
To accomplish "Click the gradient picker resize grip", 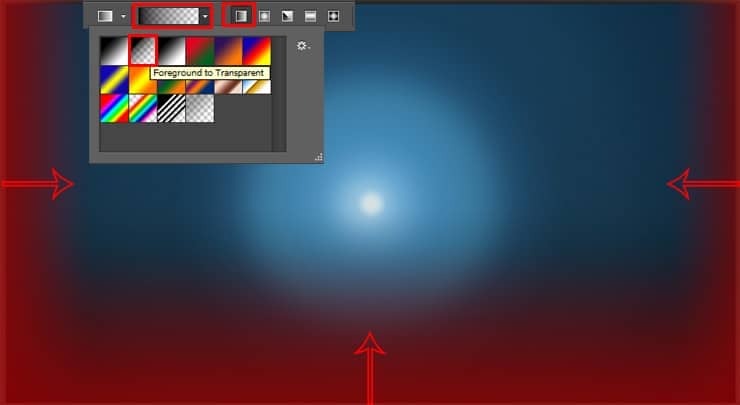I will coord(319,157).
